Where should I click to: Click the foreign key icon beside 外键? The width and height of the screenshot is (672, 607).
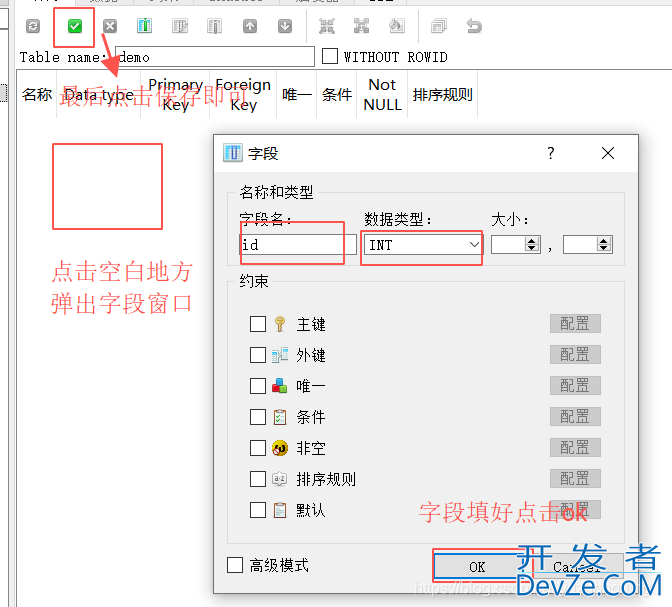coord(280,355)
